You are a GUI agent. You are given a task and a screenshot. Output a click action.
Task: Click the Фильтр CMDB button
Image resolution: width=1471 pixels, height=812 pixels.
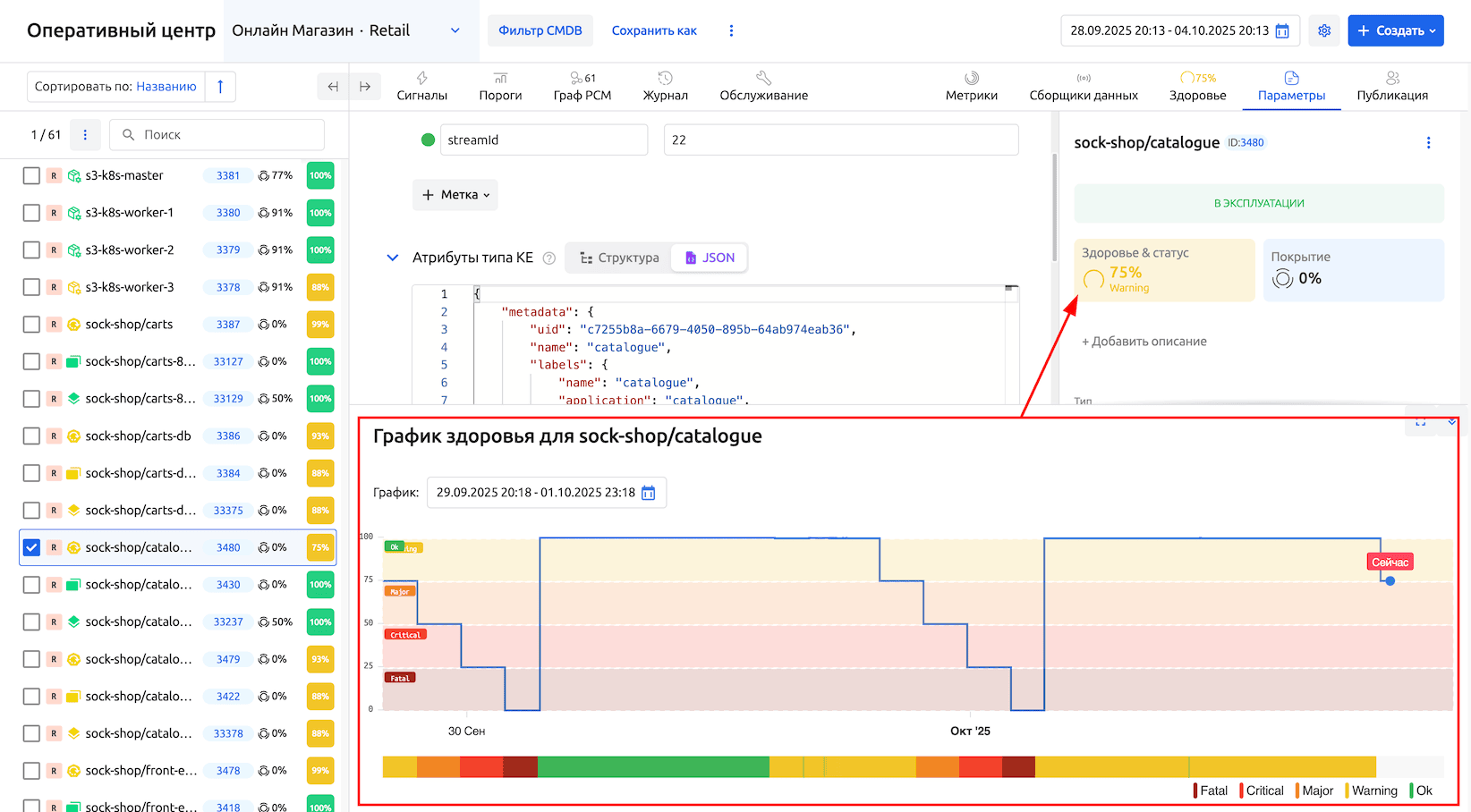[x=540, y=30]
